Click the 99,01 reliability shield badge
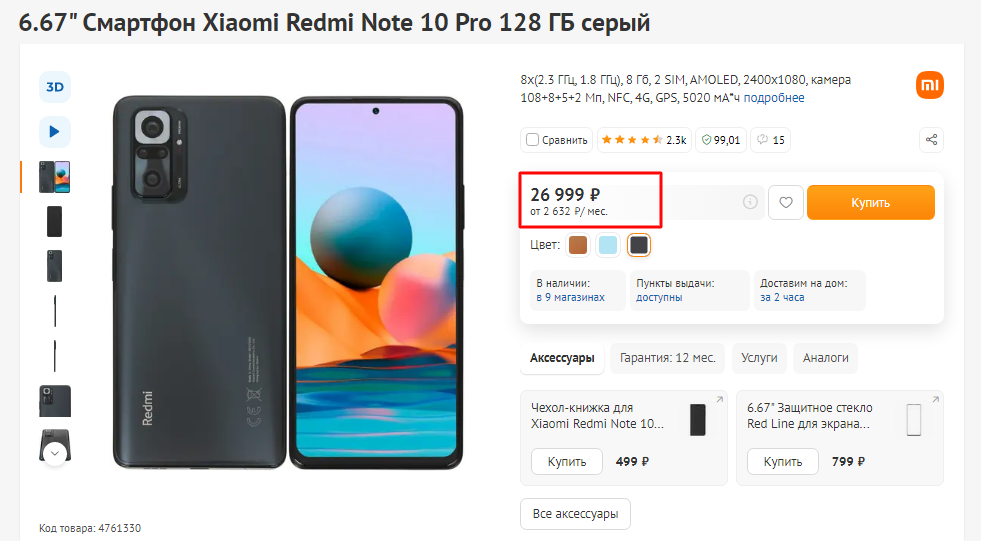Screen dimensions: 981x541 point(720,140)
